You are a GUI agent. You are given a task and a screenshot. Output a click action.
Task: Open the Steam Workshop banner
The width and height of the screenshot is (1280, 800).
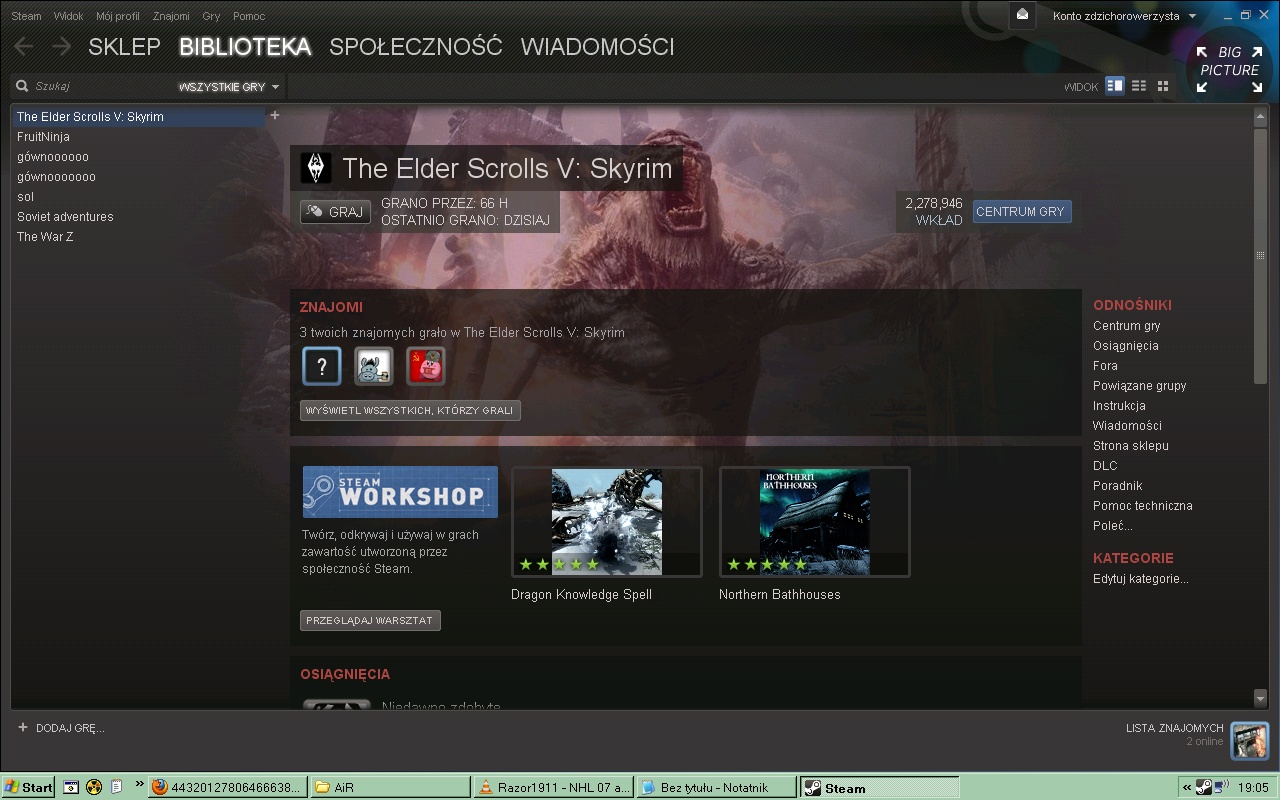(x=400, y=492)
